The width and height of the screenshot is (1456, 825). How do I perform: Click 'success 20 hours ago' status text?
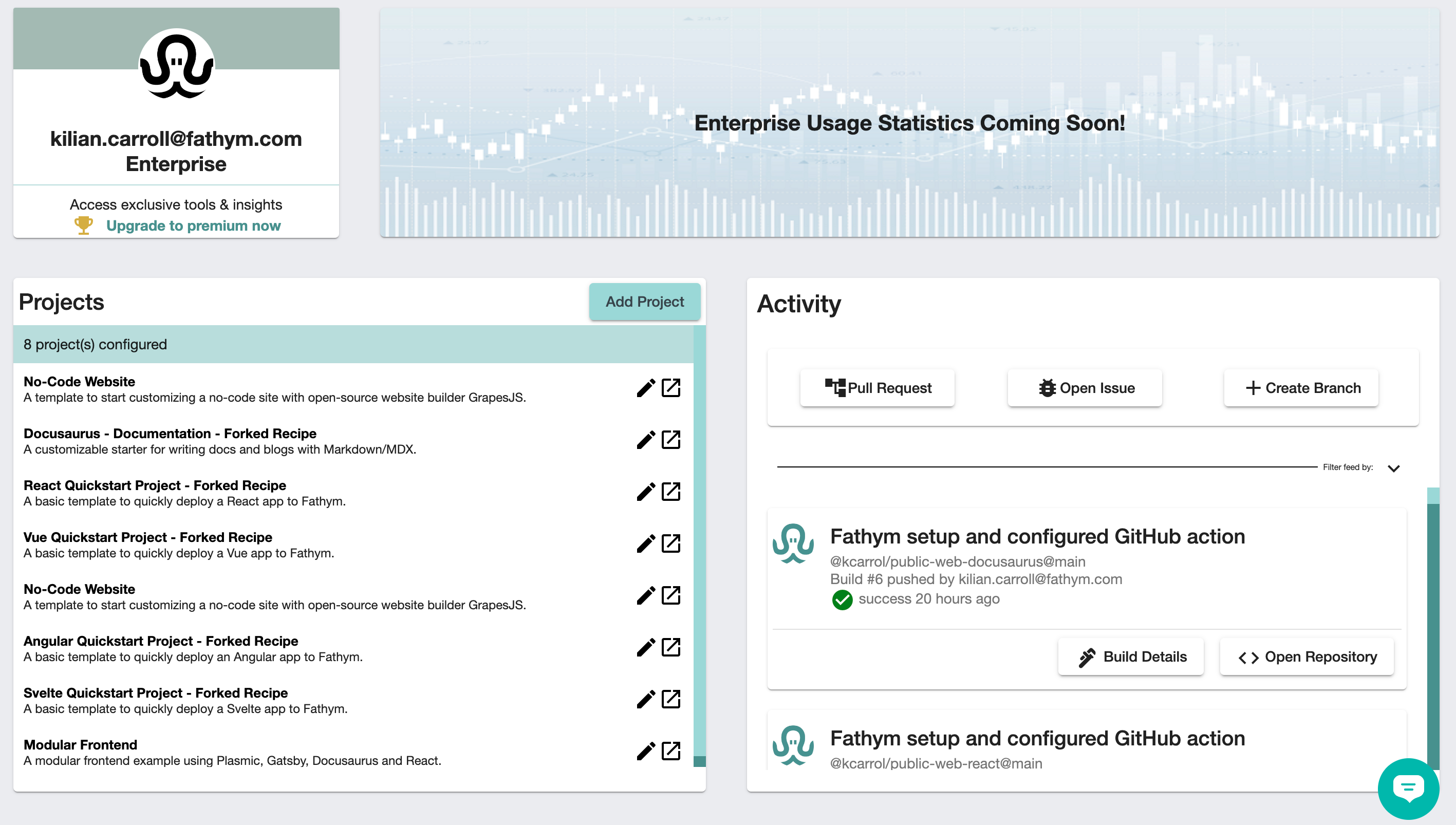[929, 599]
